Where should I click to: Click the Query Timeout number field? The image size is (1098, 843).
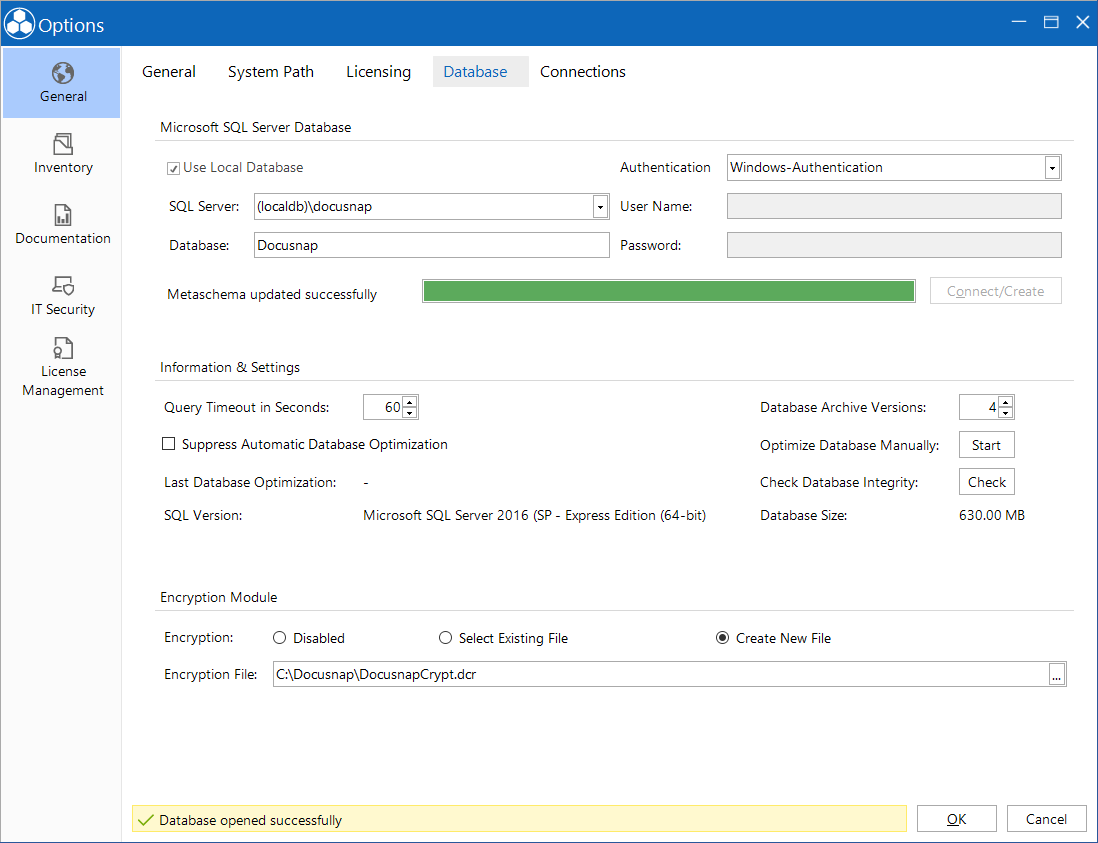click(383, 407)
